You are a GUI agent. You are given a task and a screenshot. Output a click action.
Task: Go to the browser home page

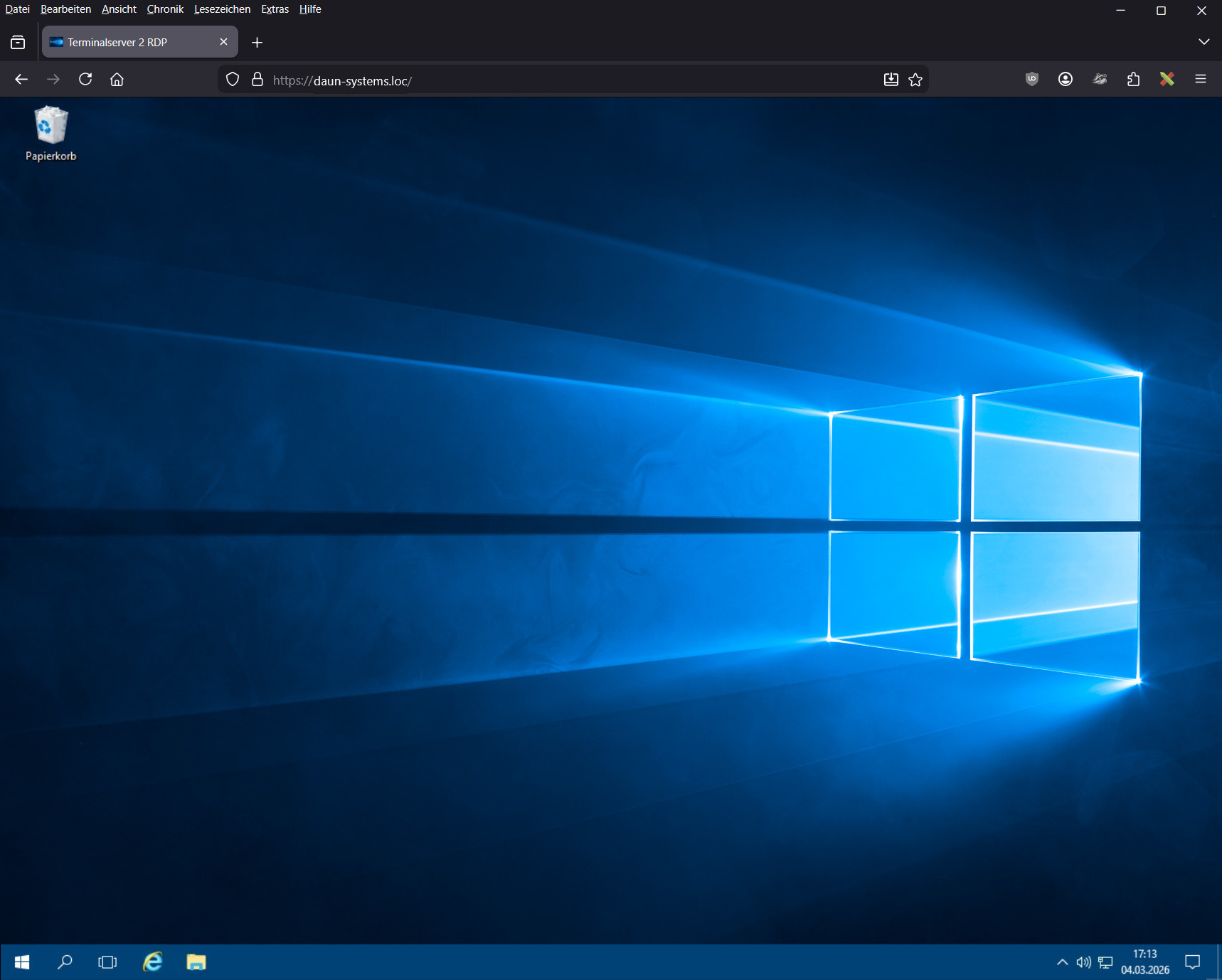pos(117,80)
